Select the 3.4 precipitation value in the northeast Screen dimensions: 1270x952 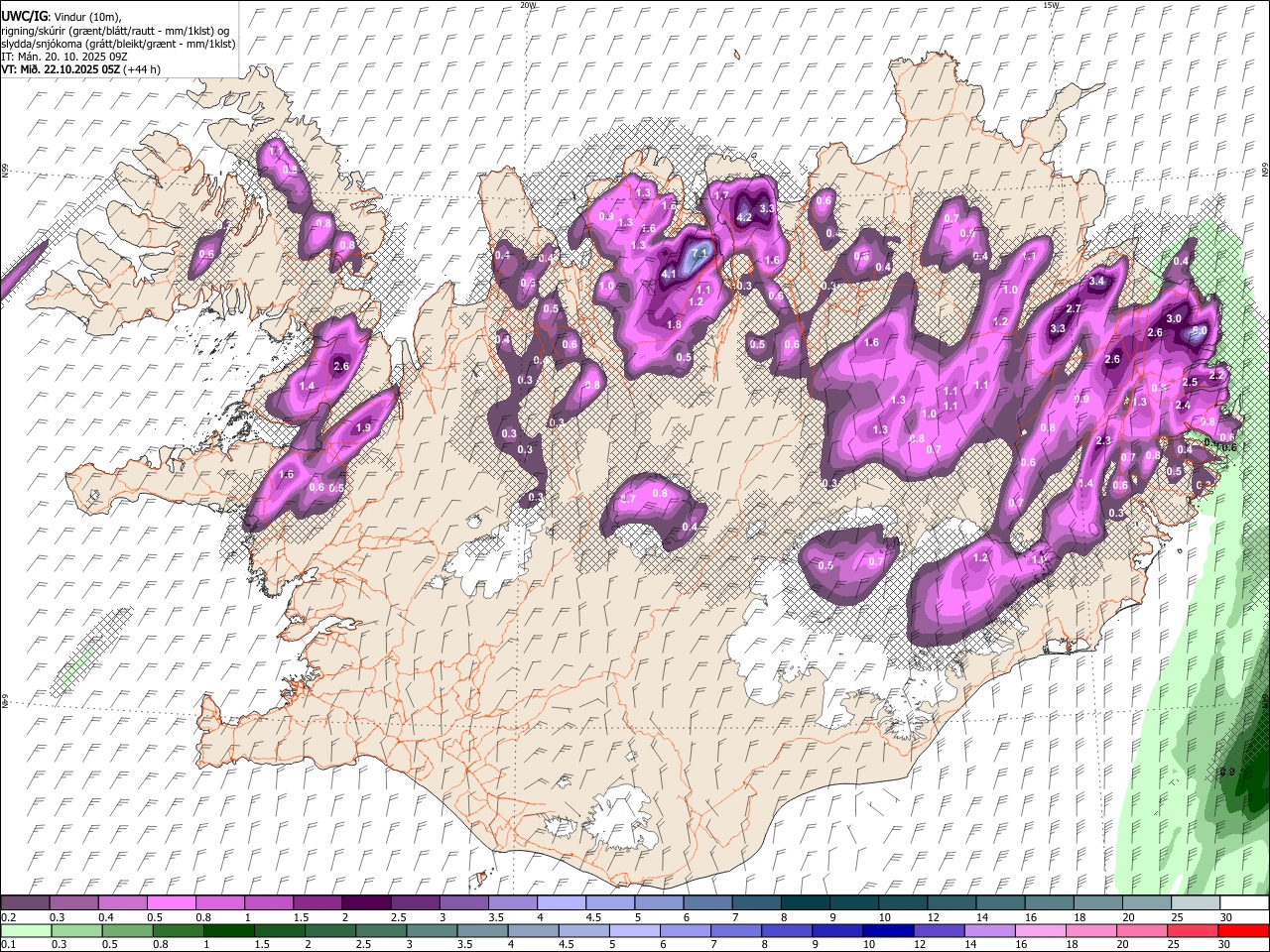1096,282
